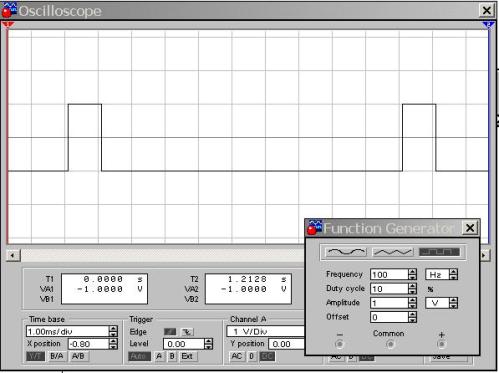Open the amplitude unit V selector

[441, 303]
